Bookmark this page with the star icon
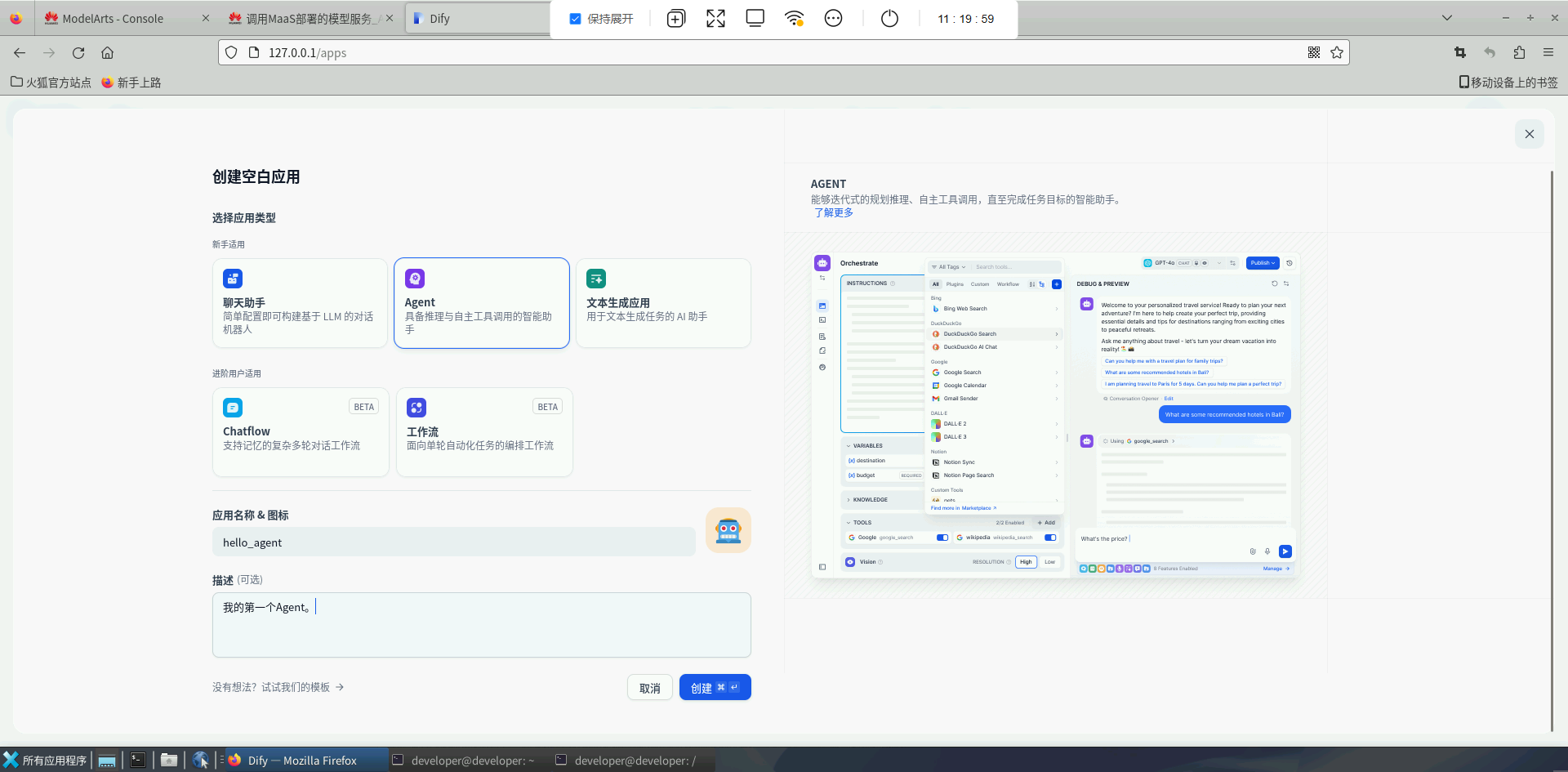Screen dimensions: 1568x772 (1337, 52)
